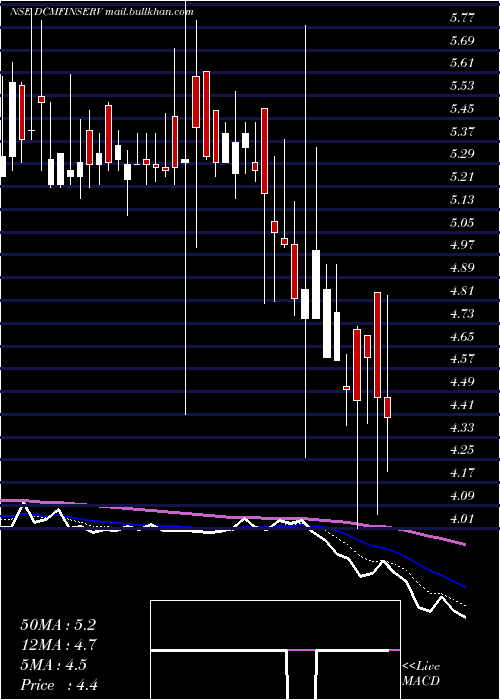Click the blue moving average line's right end
500x700 pixels.
463,585
